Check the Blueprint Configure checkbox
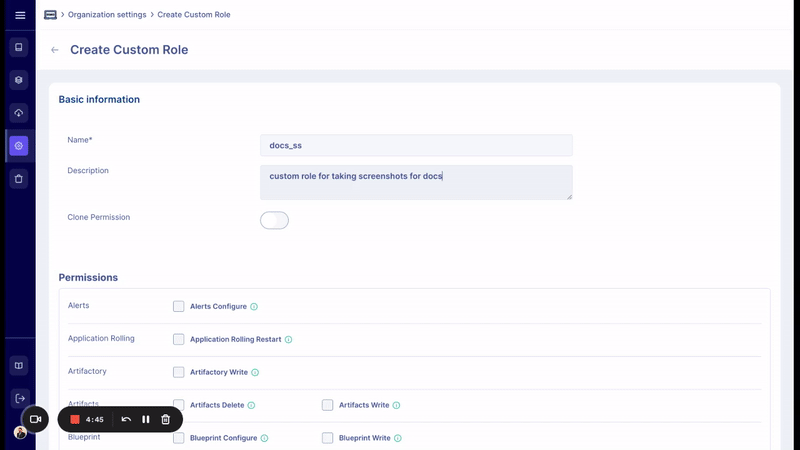The width and height of the screenshot is (800, 450). [x=179, y=438]
